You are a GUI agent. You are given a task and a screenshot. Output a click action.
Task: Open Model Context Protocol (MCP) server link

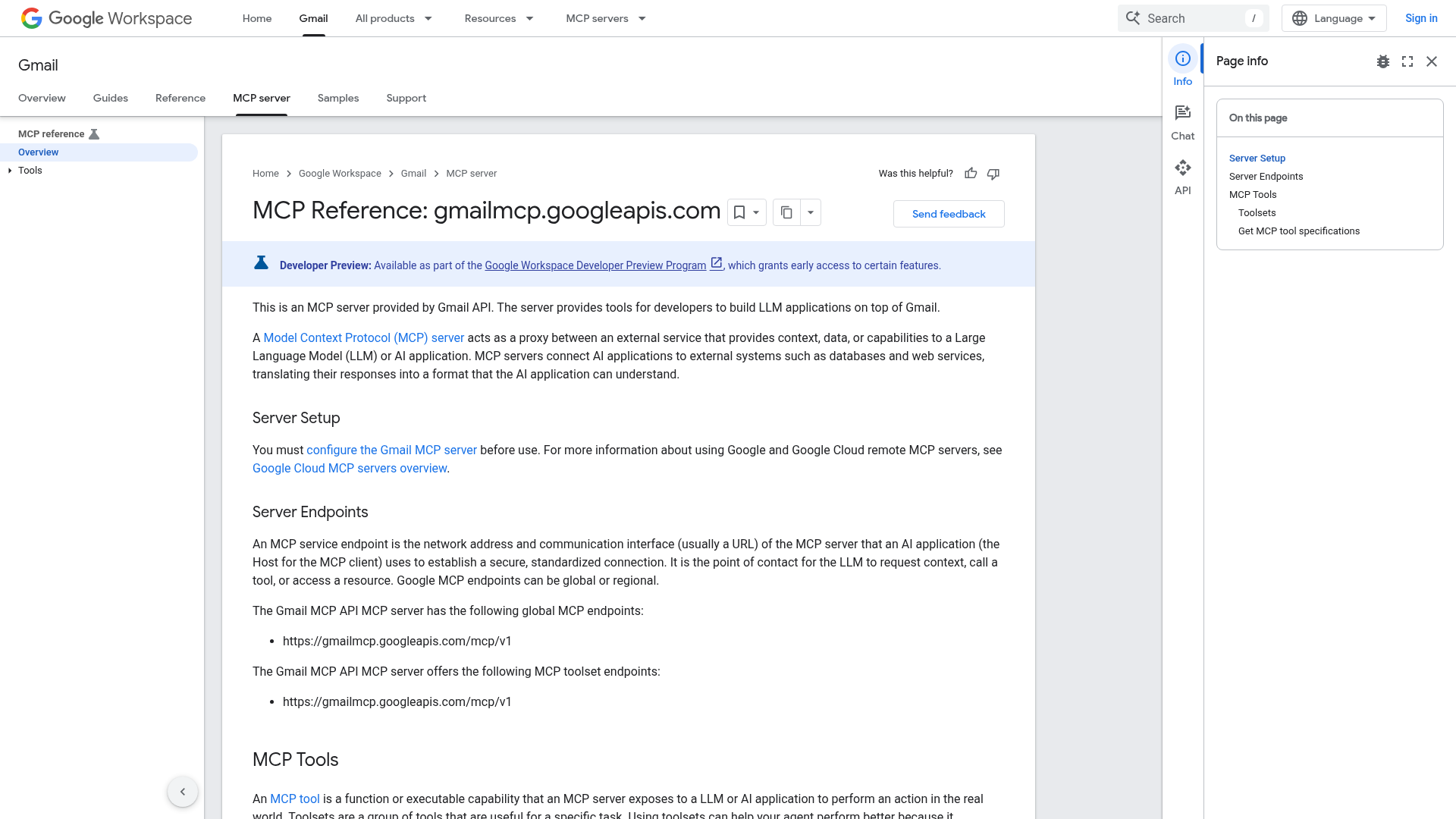coord(363,338)
